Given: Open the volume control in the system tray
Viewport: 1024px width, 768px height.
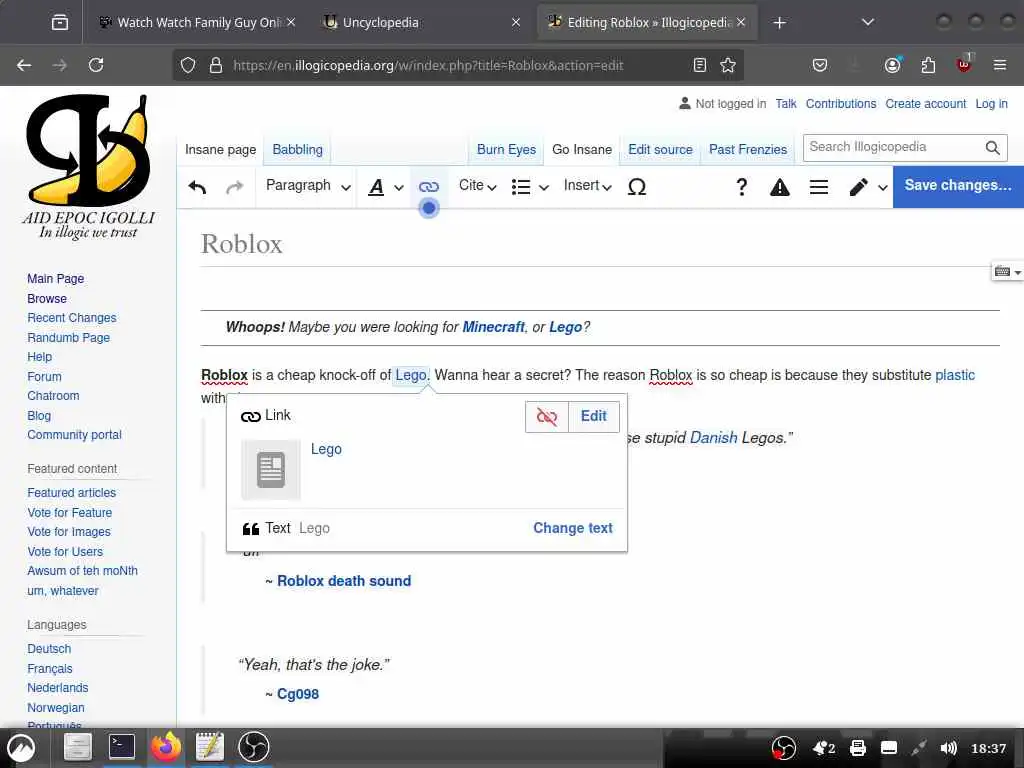Looking at the screenshot, I should [x=948, y=748].
